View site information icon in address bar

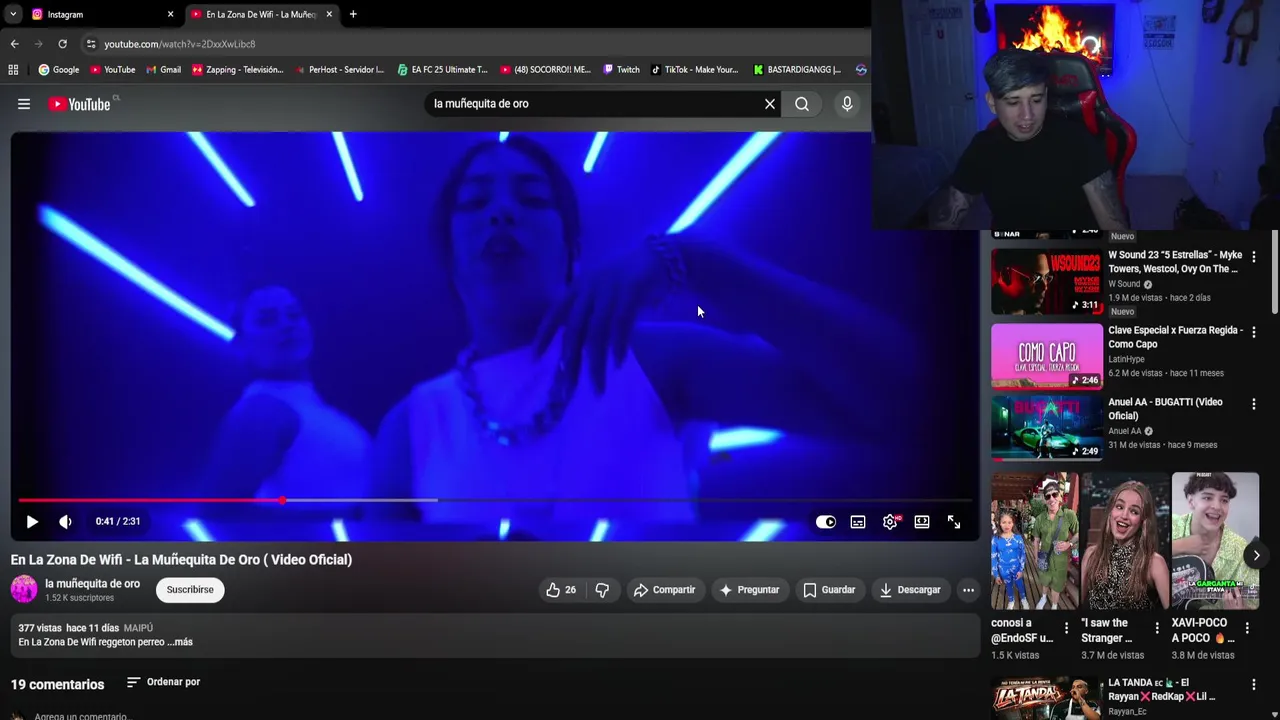click(91, 44)
